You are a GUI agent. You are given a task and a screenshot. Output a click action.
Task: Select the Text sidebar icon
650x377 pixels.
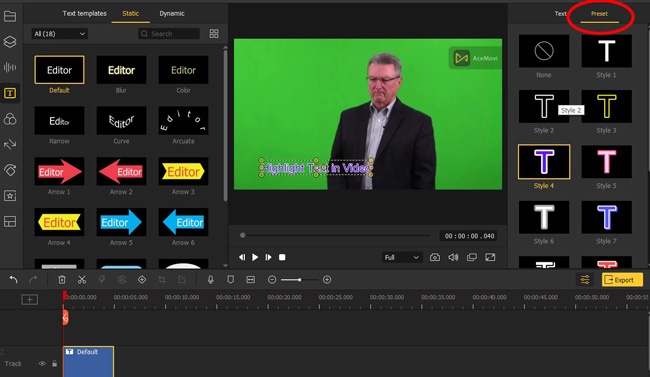point(10,93)
